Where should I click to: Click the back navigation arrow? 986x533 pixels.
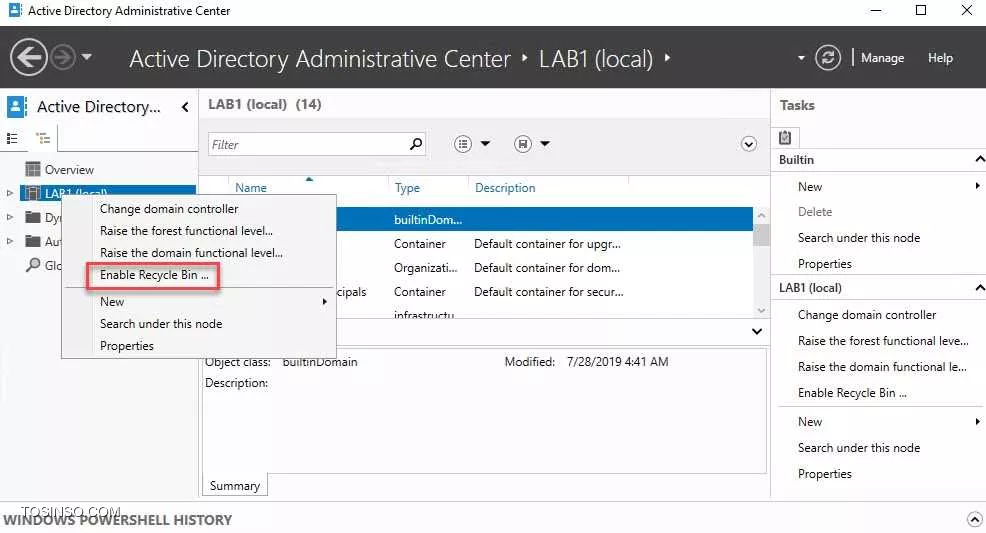click(29, 57)
